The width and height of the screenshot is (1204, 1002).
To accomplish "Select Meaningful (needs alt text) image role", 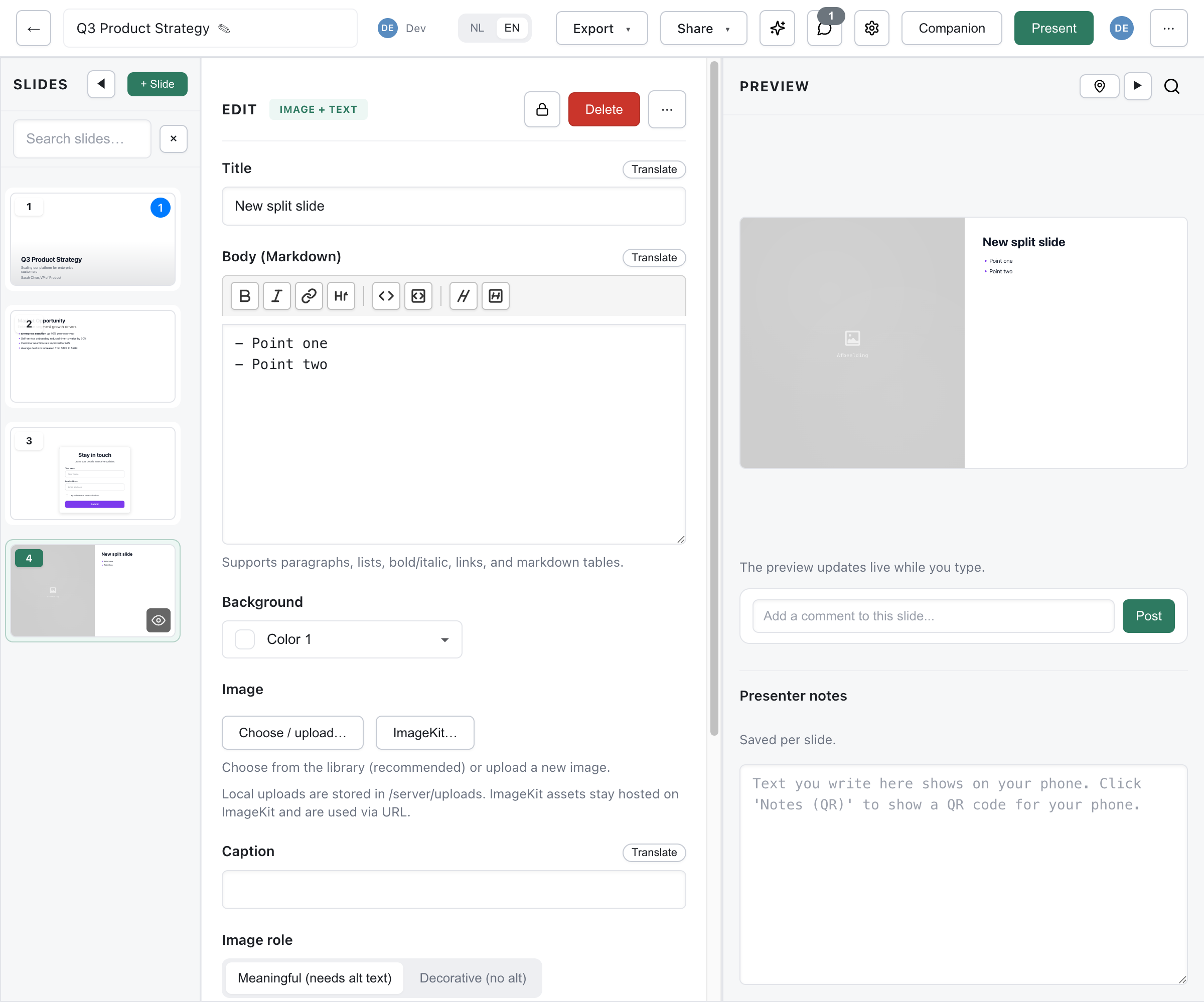I will (314, 978).
